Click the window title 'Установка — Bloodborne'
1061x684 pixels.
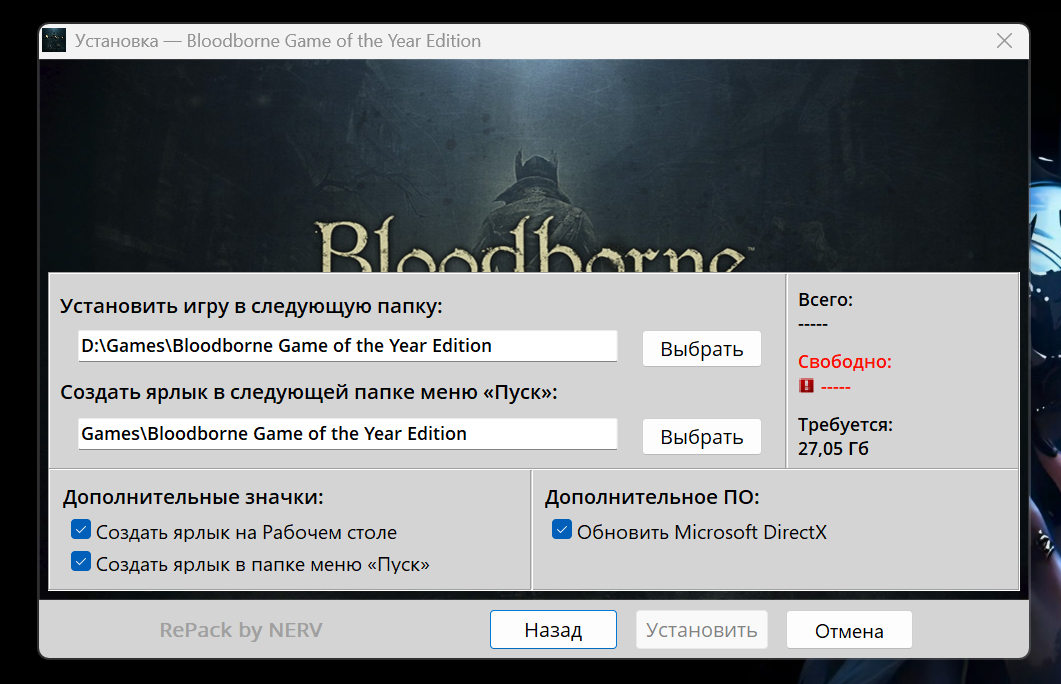tap(278, 41)
